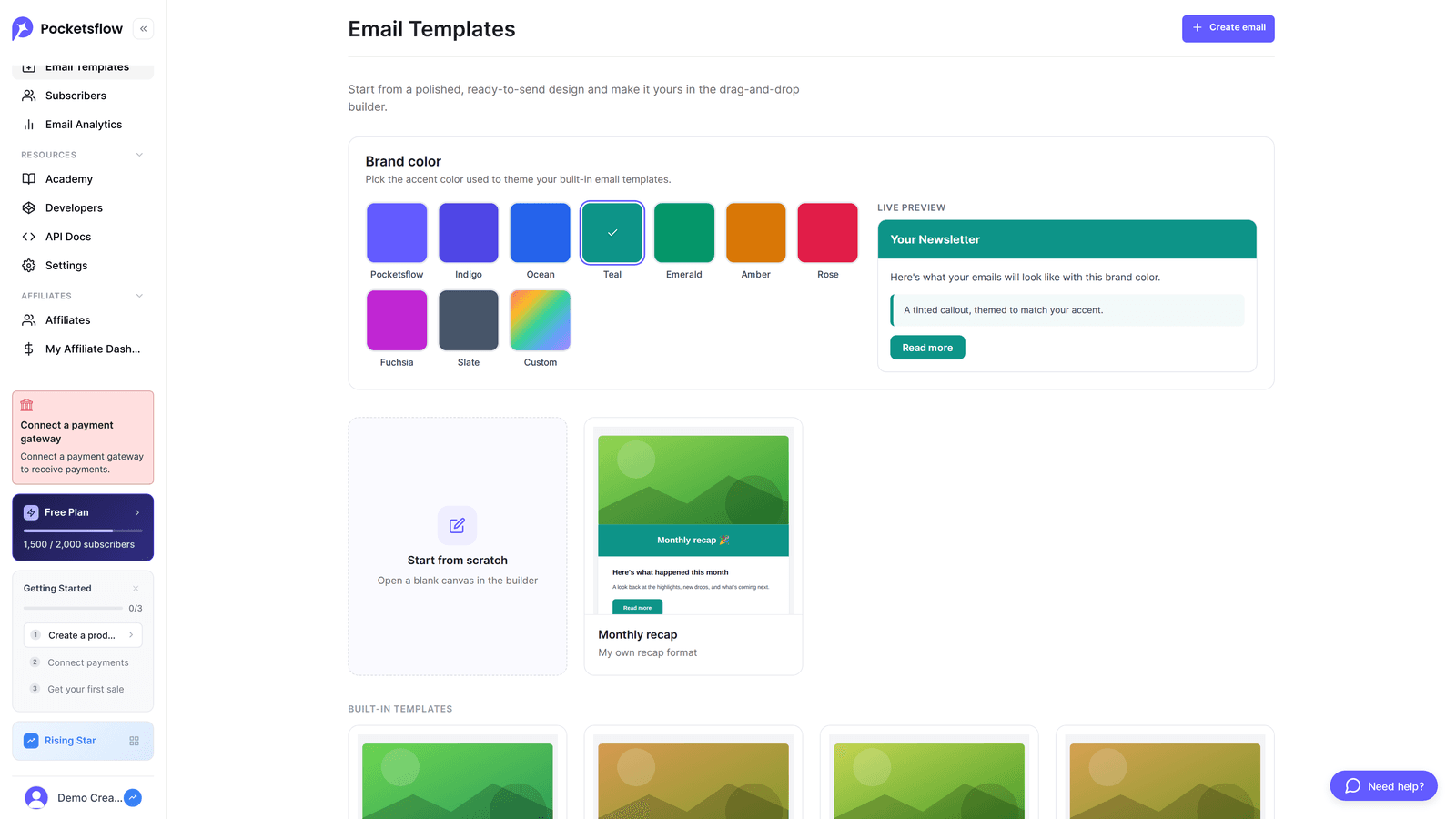Select the Pocketsflow brand color swatch
The image size is (1456, 819).
[x=397, y=233]
